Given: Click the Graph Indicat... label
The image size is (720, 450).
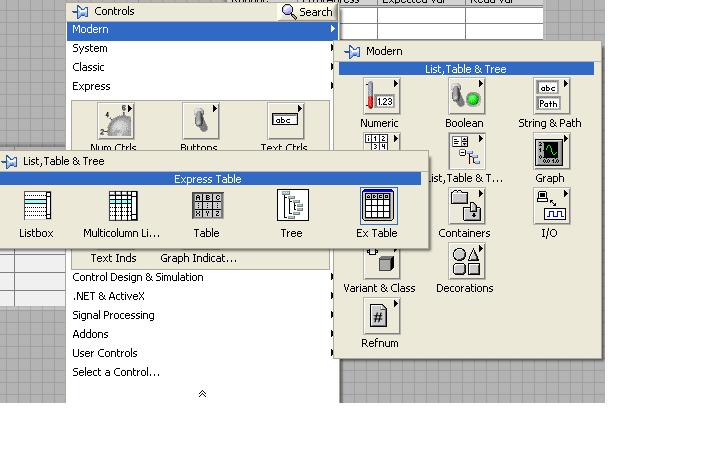Looking at the screenshot, I should 198,259.
